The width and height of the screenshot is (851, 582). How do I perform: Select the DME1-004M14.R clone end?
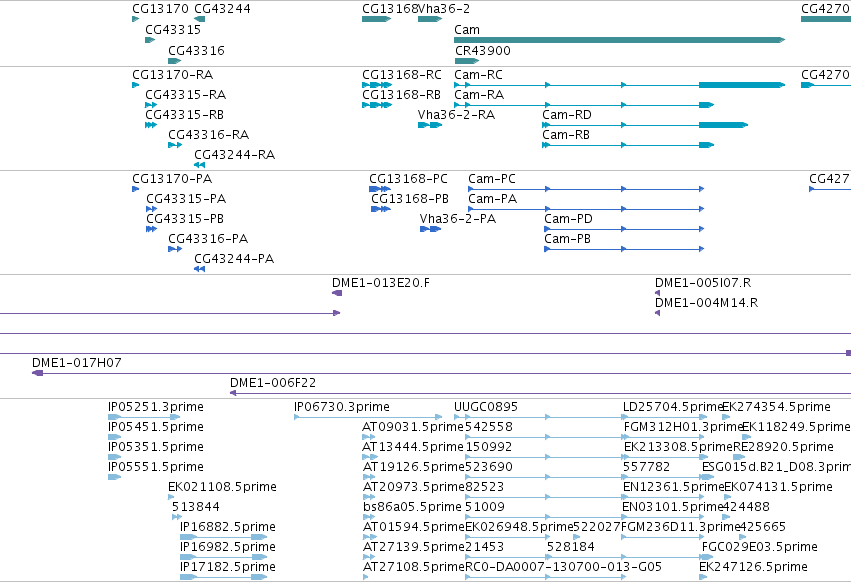click(658, 313)
